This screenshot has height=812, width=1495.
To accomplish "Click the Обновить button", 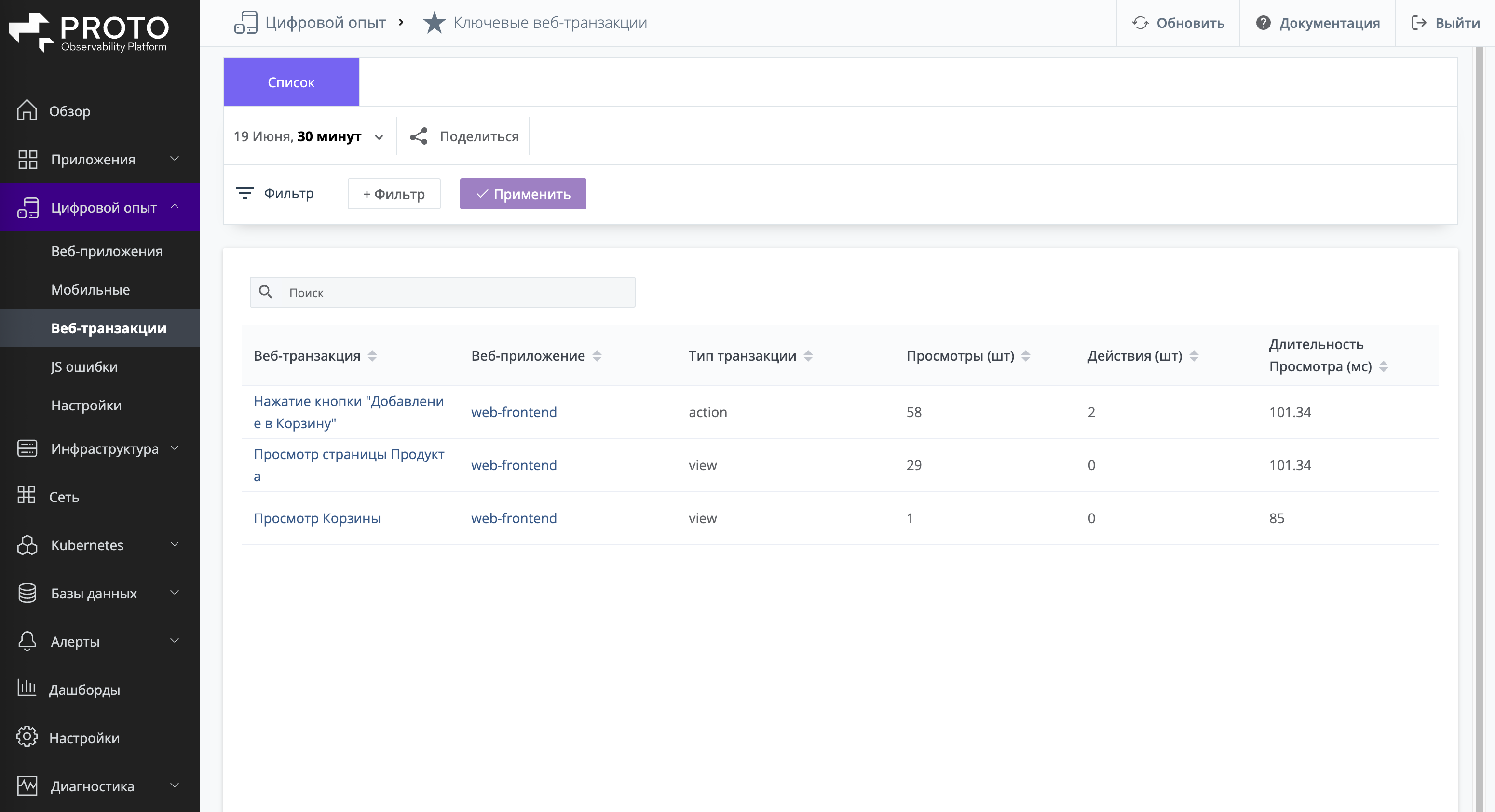I will [x=1178, y=23].
